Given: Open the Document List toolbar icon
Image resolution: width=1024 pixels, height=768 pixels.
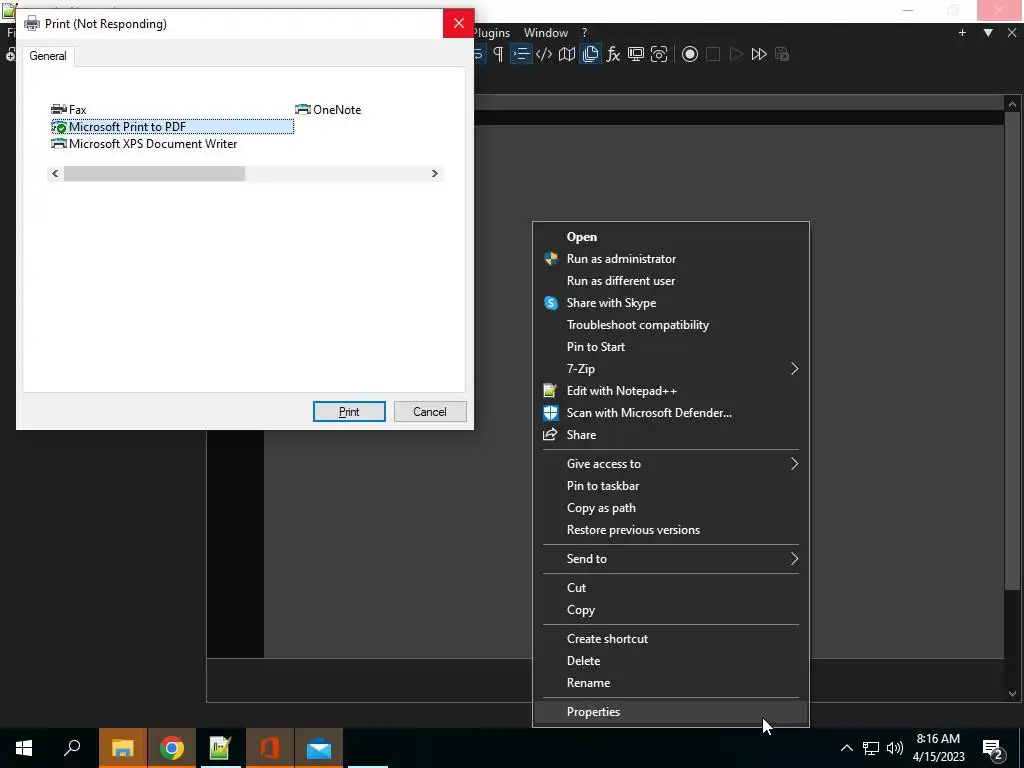Looking at the screenshot, I should coord(590,54).
